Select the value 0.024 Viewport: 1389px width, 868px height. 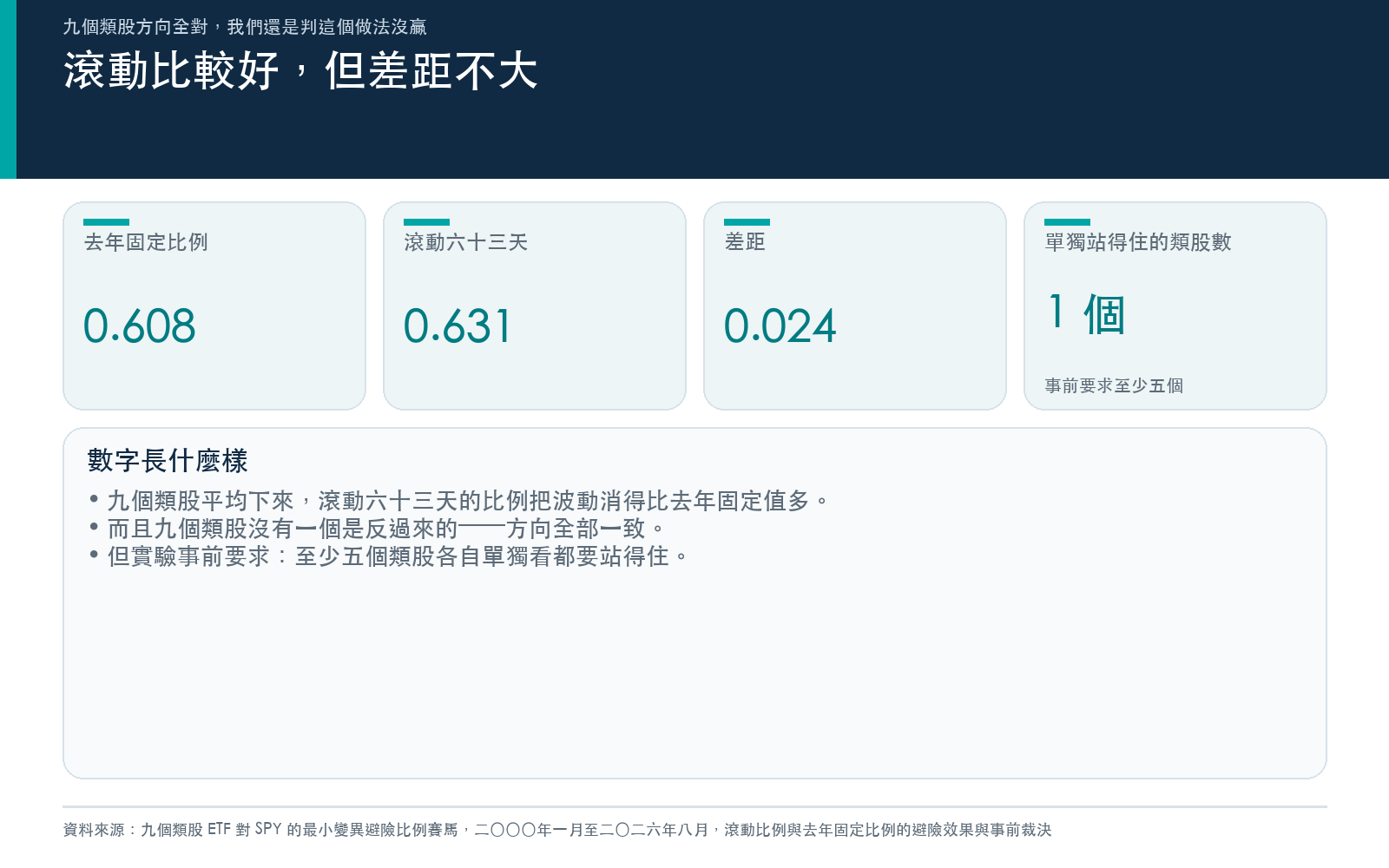click(780, 326)
